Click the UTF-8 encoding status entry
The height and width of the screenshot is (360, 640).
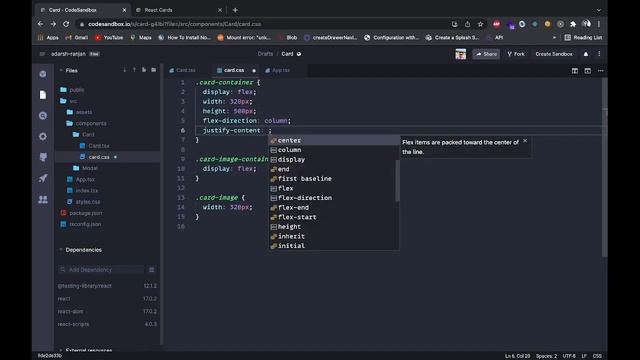click(569, 356)
